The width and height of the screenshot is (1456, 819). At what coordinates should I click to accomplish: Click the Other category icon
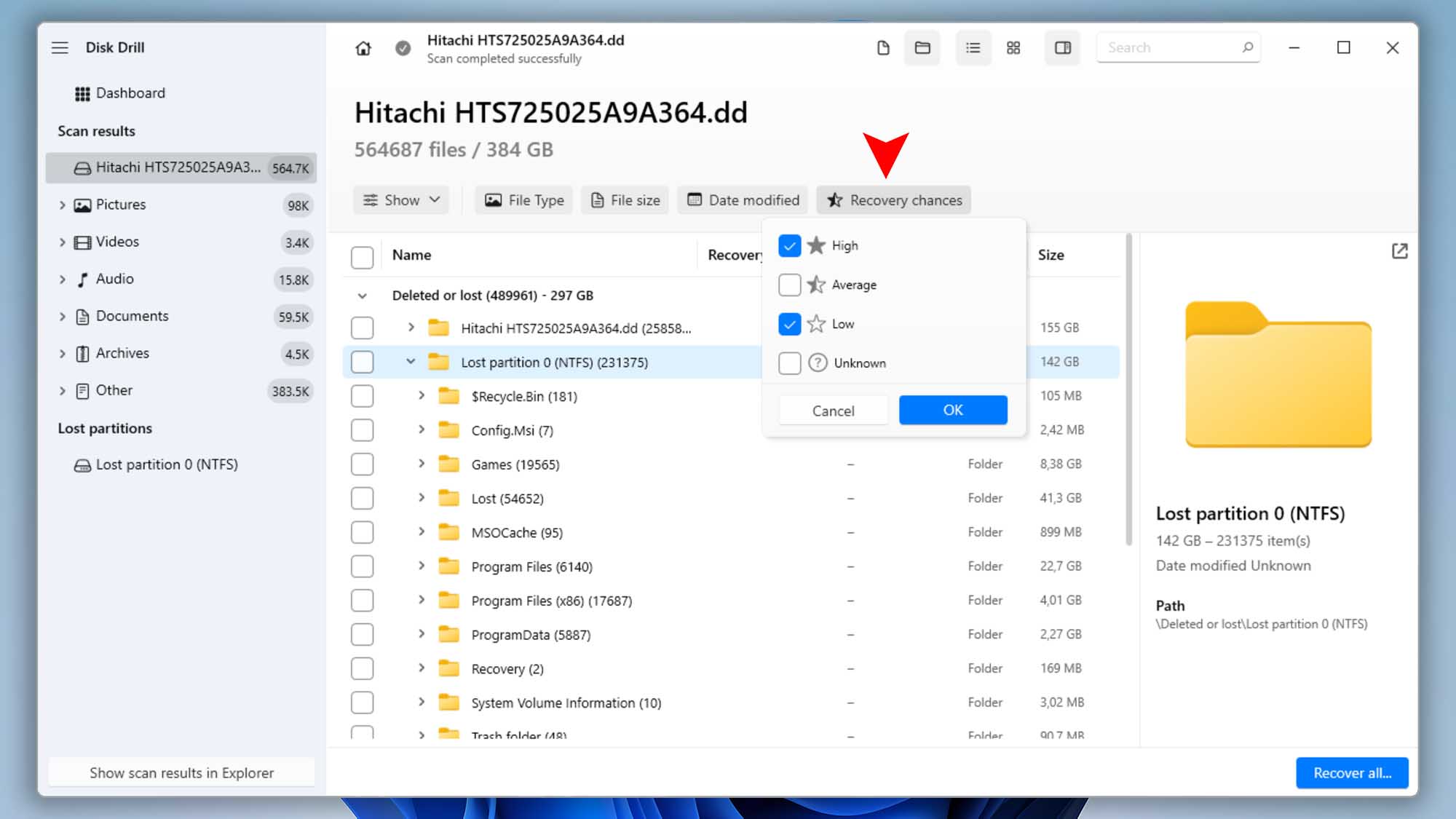click(82, 391)
